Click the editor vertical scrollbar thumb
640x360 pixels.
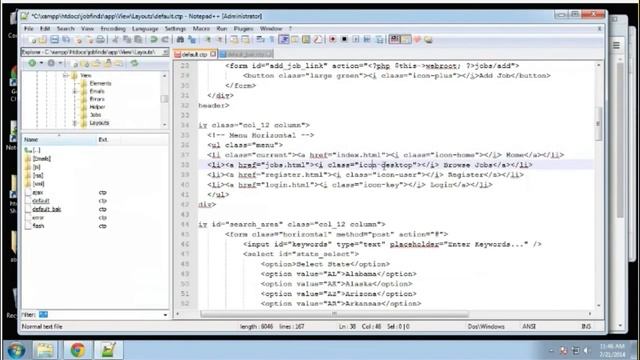pyautogui.click(x=598, y=124)
